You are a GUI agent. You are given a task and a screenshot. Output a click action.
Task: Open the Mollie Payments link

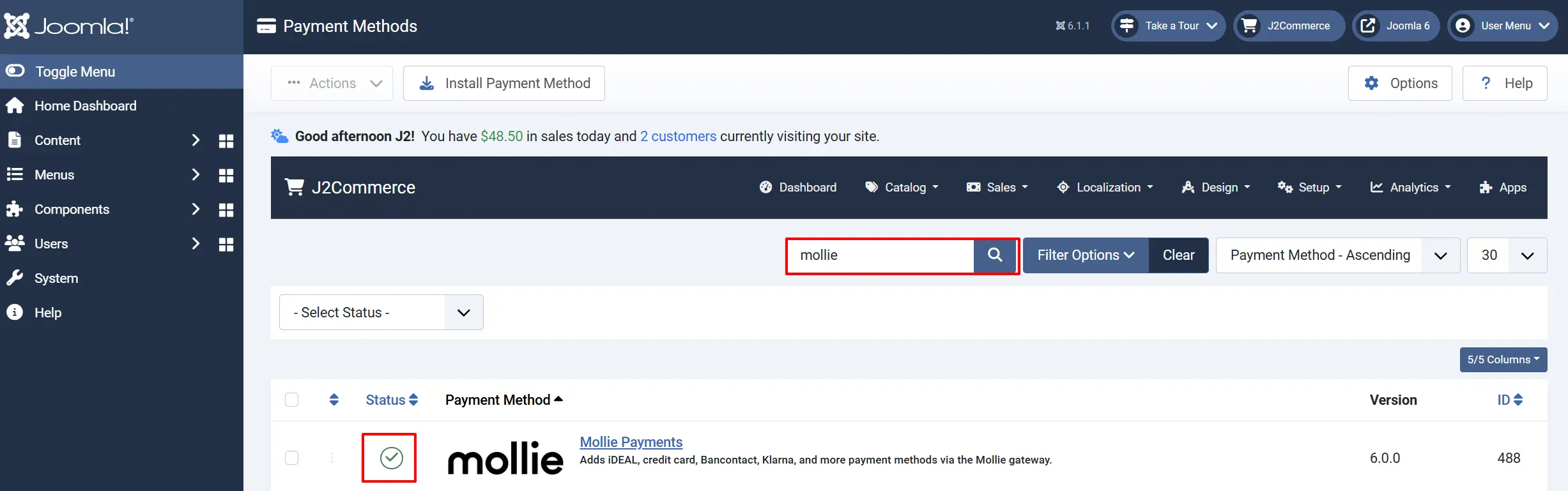(631, 442)
